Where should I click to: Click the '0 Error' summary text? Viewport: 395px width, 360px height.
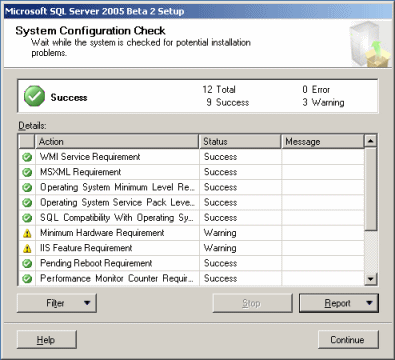(316, 90)
